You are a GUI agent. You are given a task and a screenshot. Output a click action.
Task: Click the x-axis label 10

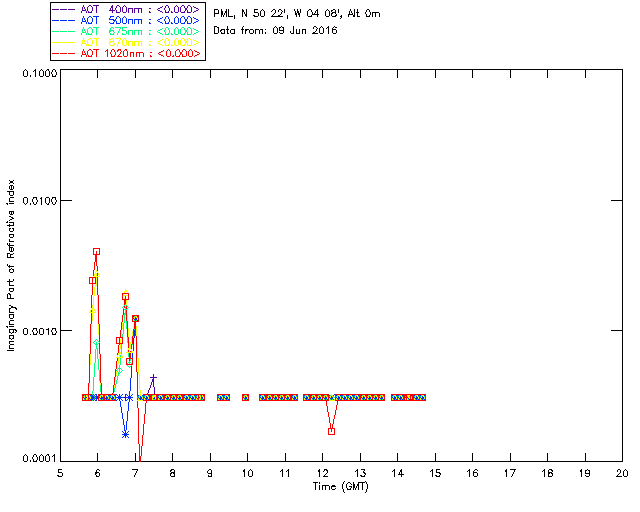(247, 474)
